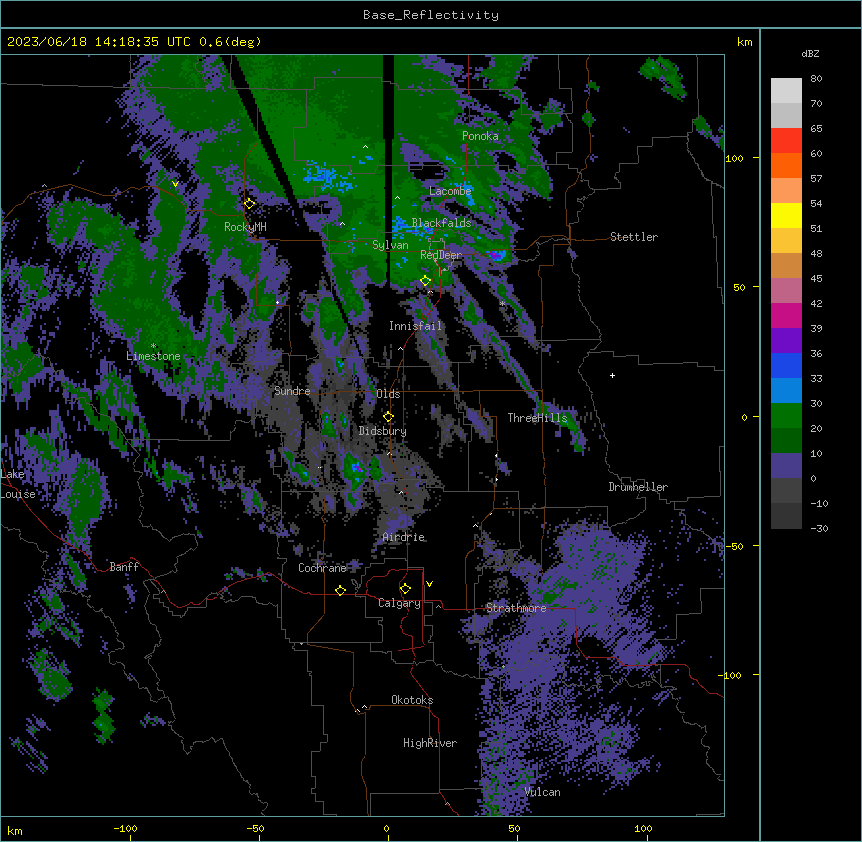Click the Ponoka city label
This screenshot has width=862, height=842.
480,136
